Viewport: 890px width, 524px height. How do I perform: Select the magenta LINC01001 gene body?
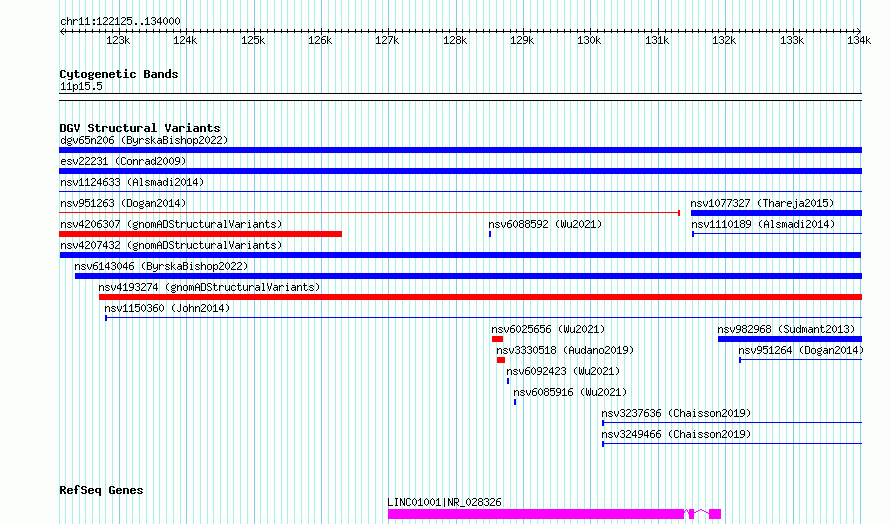[536, 514]
